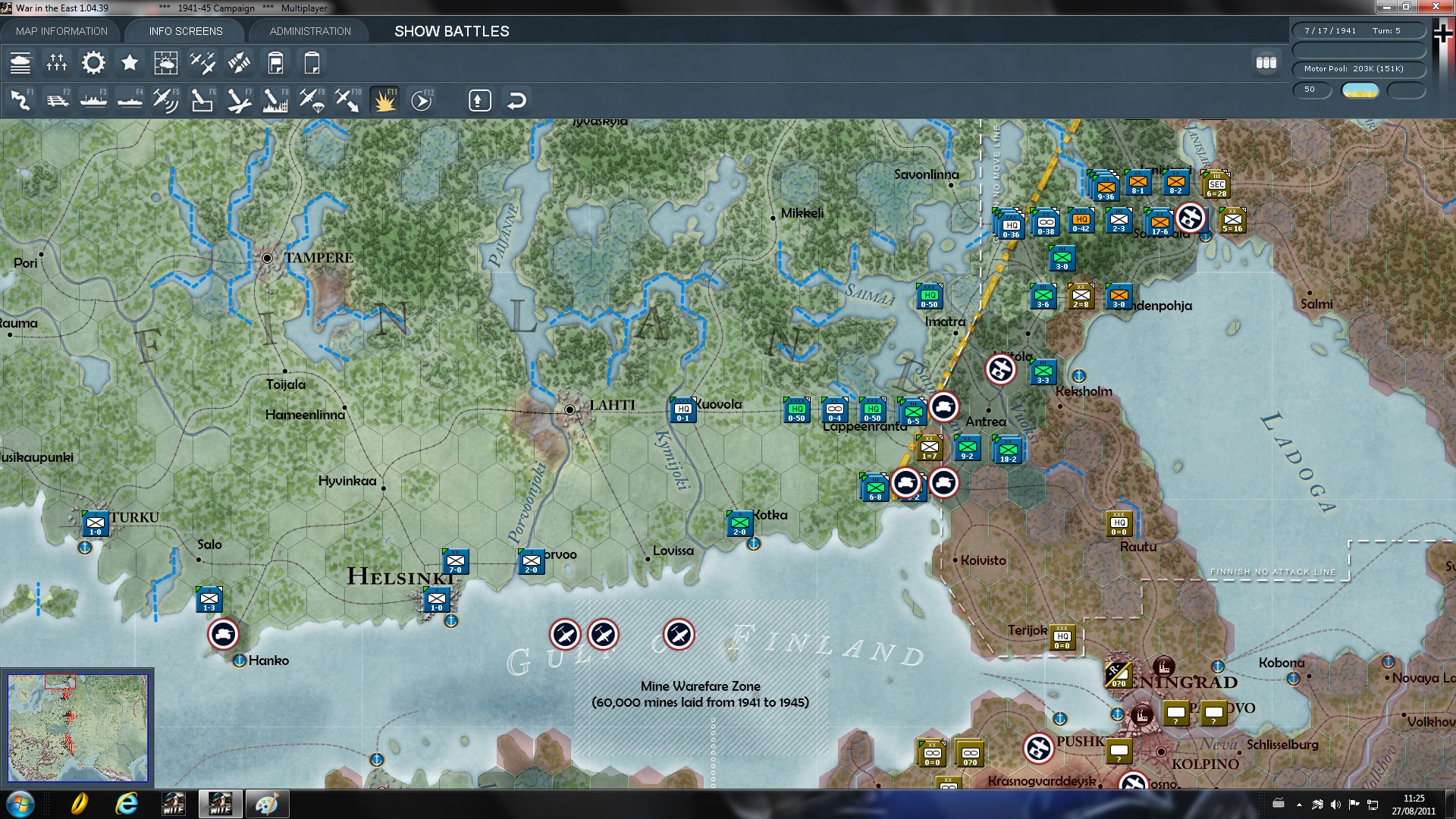Click the strategic minimap thumbnail
This screenshot has height=819, width=1456.
coord(77,728)
